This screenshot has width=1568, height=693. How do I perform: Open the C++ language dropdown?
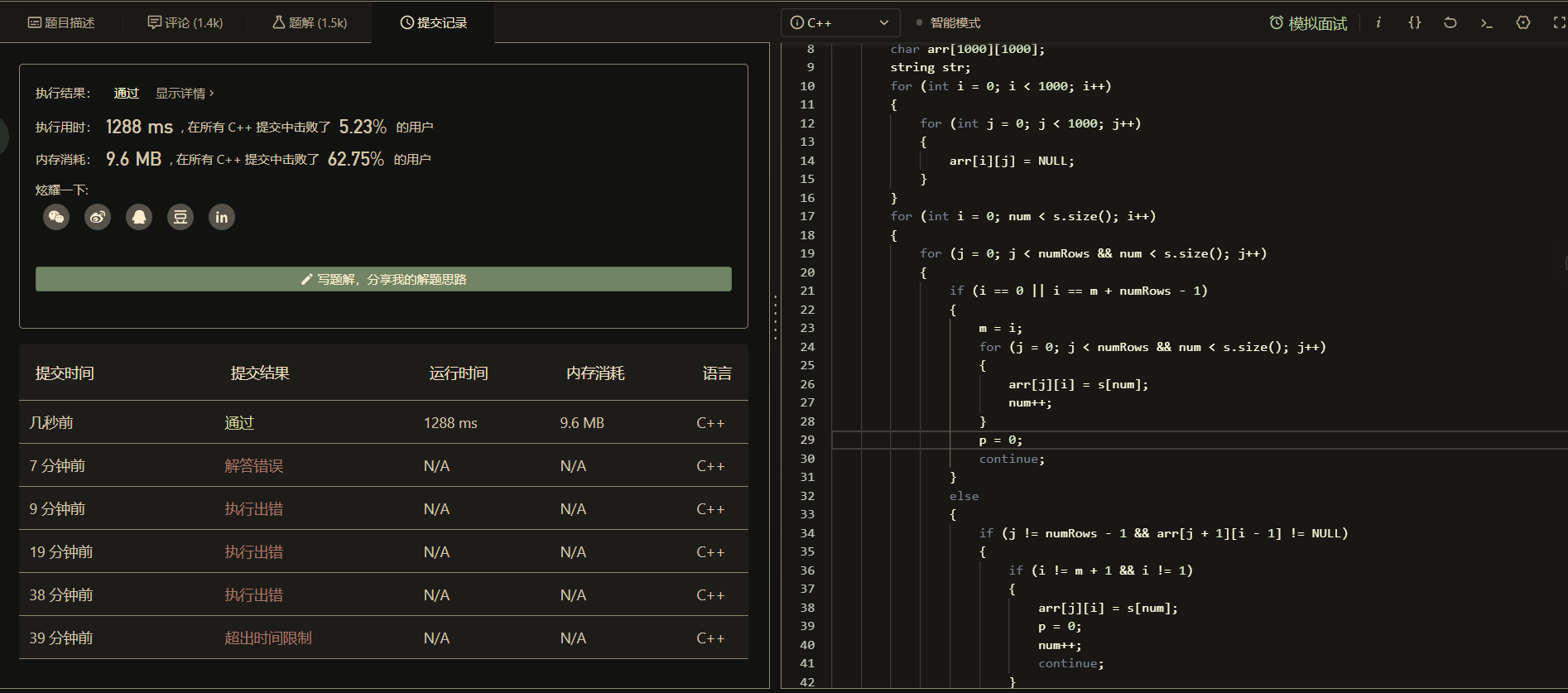click(839, 22)
